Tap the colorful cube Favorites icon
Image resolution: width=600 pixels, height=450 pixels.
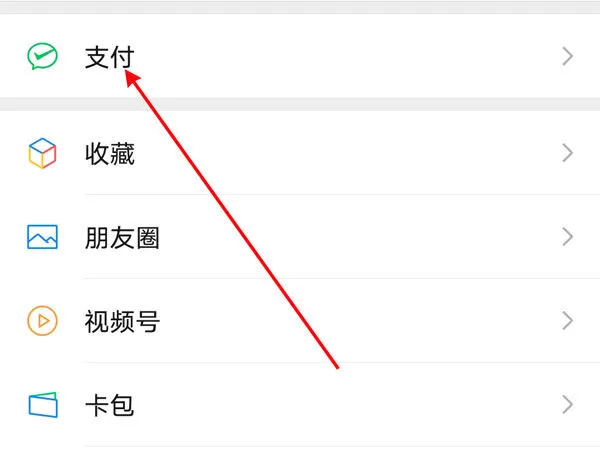(42, 153)
